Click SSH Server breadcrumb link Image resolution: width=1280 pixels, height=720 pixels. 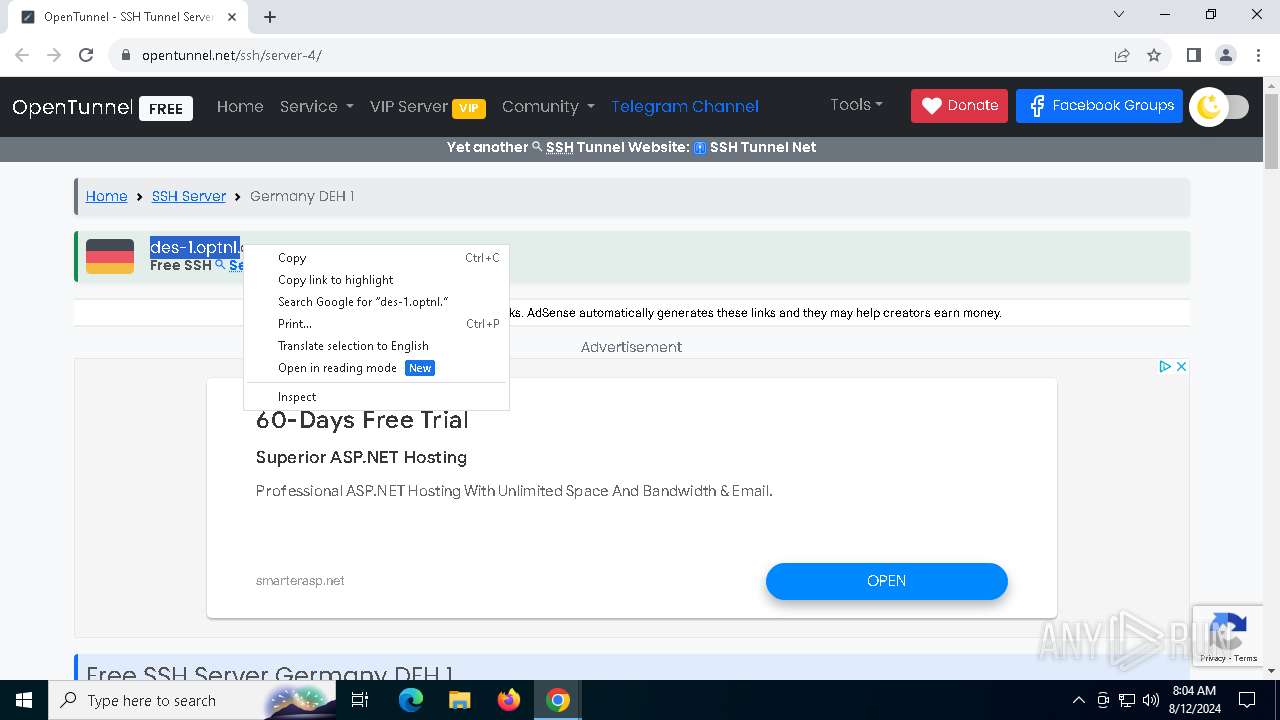(189, 196)
